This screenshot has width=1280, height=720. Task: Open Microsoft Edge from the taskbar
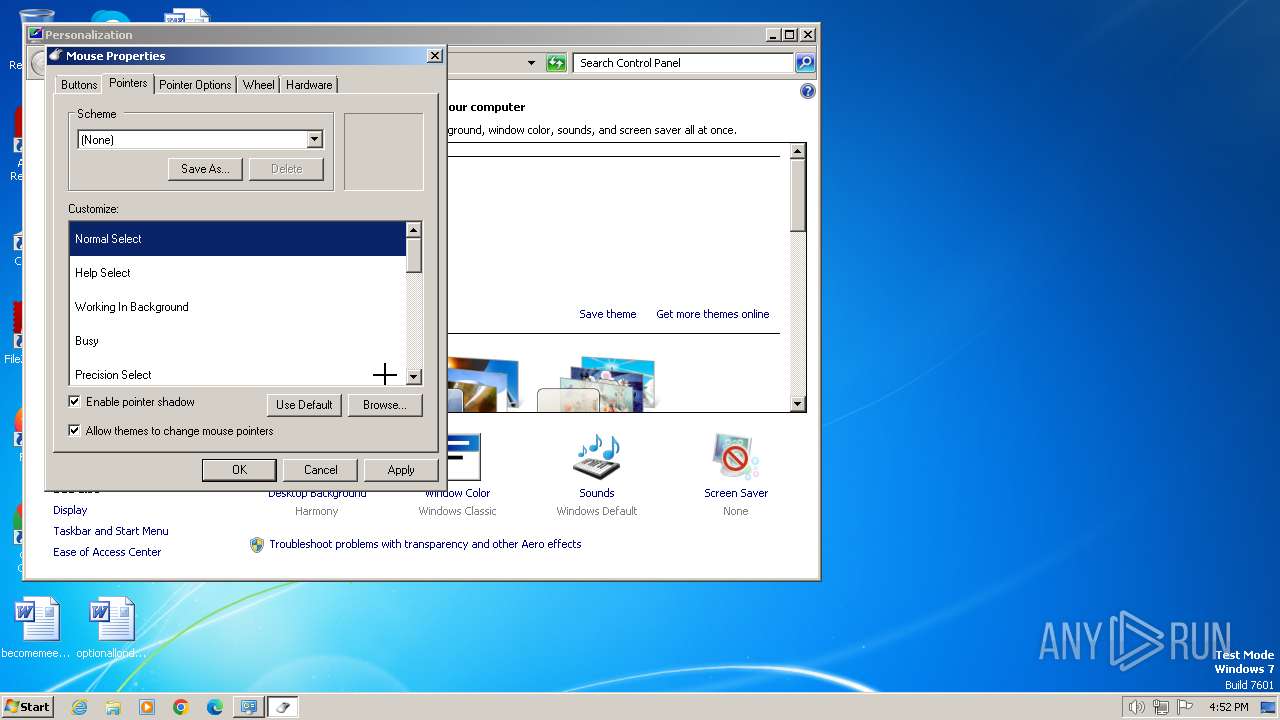pyautogui.click(x=215, y=707)
